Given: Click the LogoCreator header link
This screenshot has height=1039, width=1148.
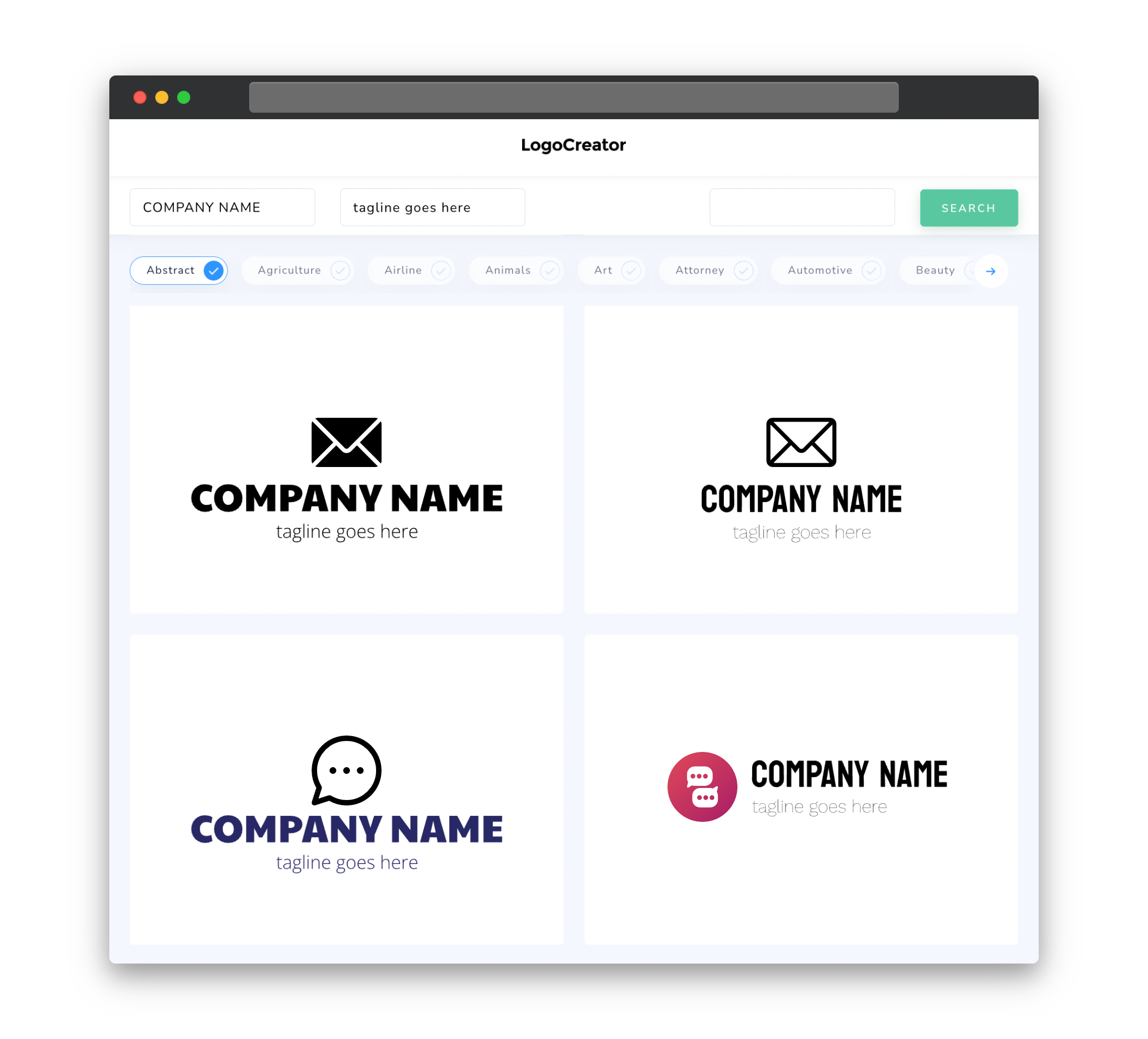Looking at the screenshot, I should (x=575, y=145).
